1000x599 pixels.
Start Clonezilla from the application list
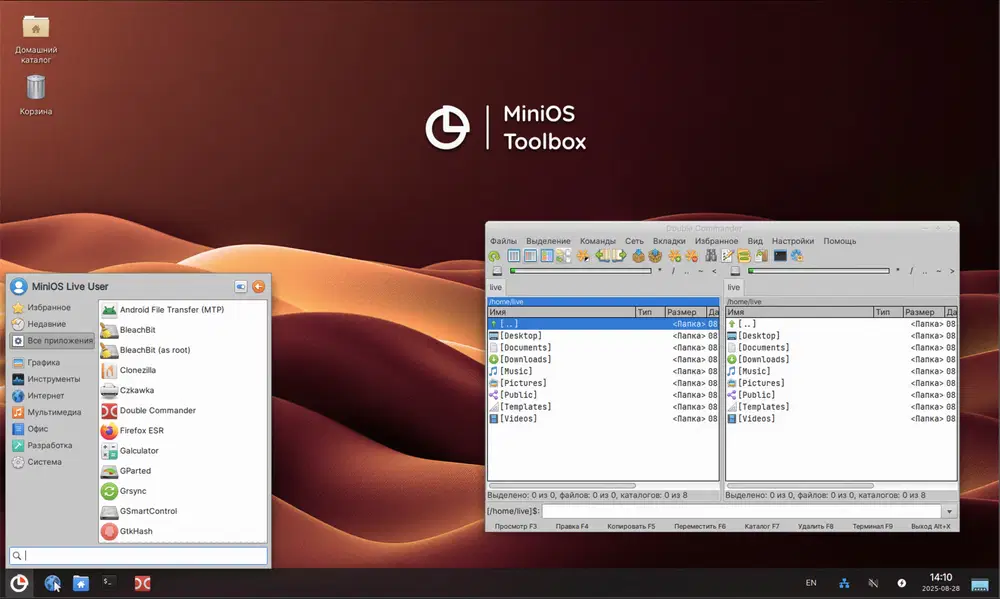click(137, 370)
